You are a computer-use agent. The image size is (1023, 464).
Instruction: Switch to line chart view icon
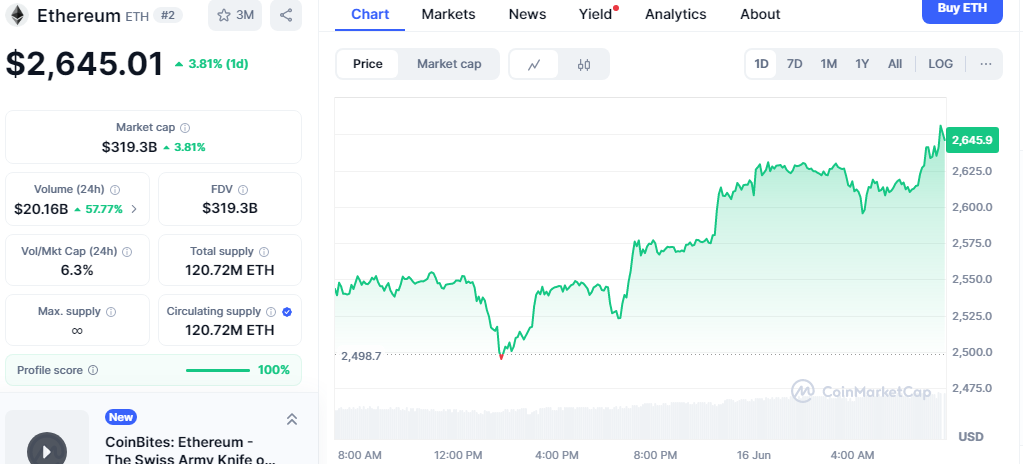[x=534, y=64]
